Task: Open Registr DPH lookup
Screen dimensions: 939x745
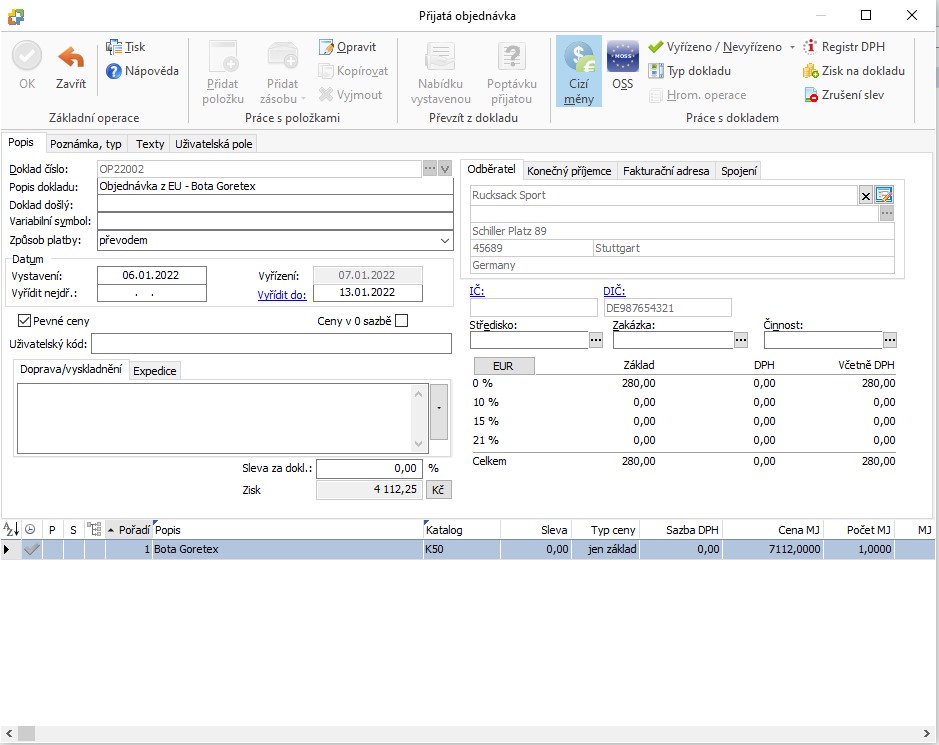Action: [x=844, y=47]
